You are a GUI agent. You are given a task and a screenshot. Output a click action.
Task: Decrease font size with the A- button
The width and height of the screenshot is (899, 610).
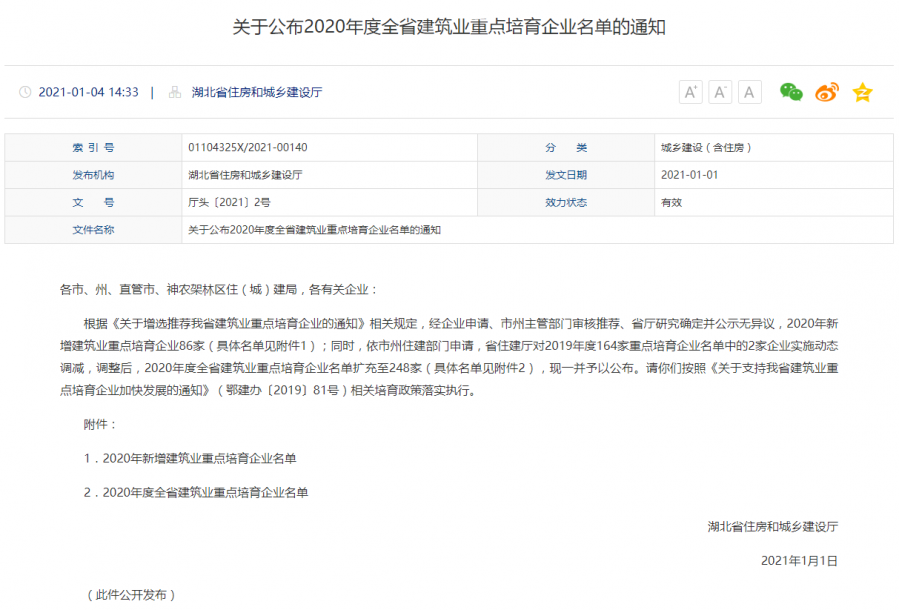(720, 92)
